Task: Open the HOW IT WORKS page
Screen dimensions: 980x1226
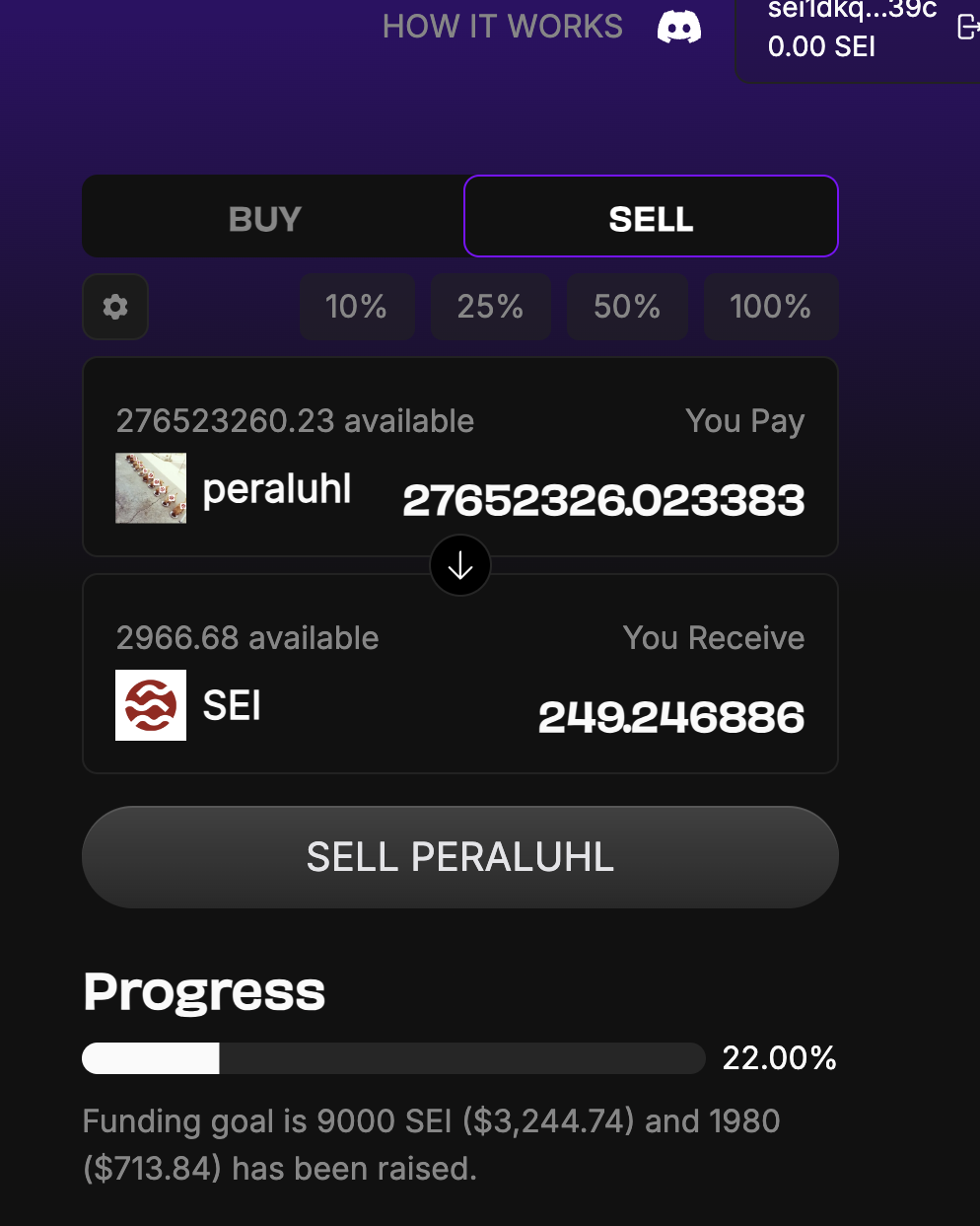Action: 502,26
